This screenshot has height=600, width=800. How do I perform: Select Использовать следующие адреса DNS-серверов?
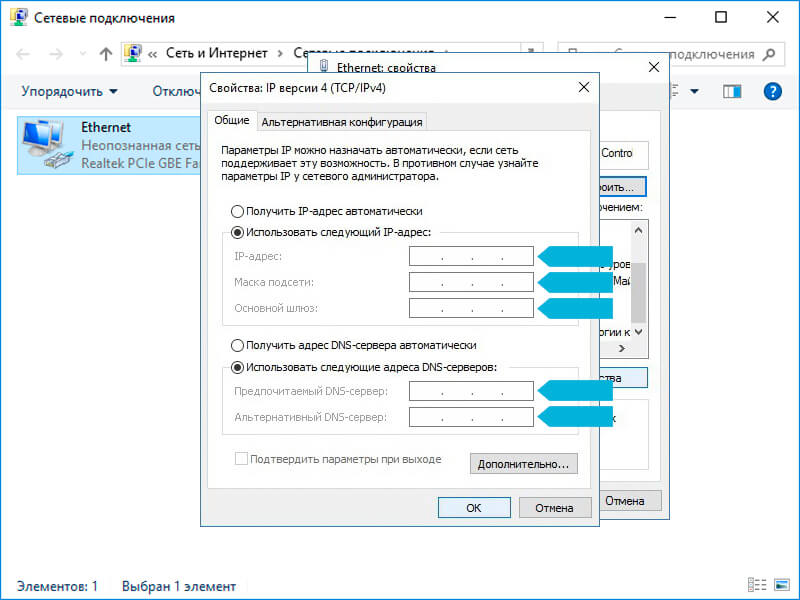pyautogui.click(x=364, y=367)
